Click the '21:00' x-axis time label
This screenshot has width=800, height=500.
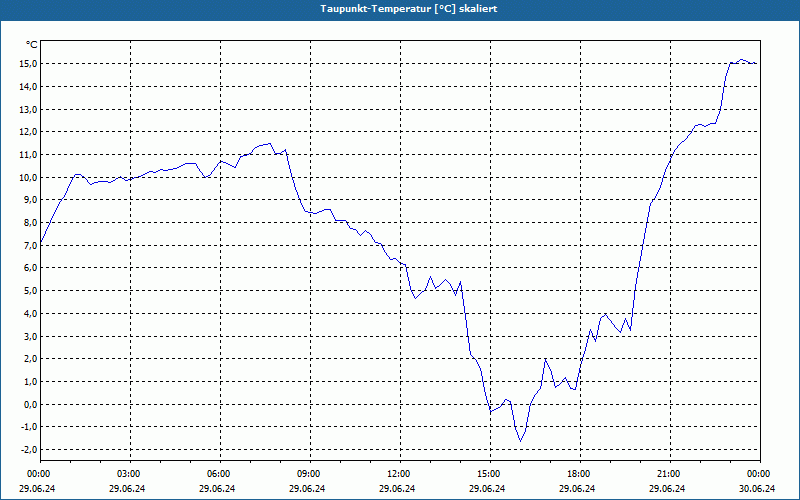coord(668,474)
